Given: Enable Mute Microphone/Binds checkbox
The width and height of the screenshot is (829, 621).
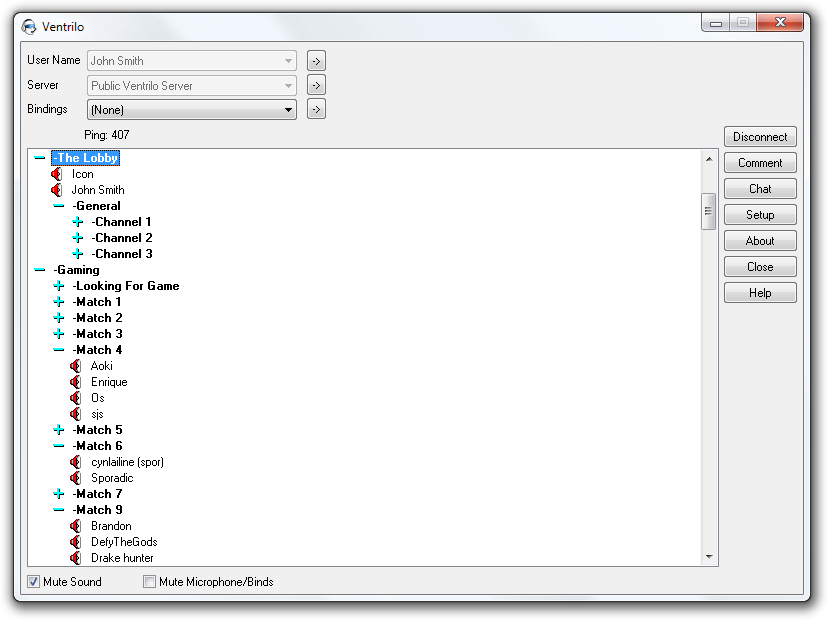Looking at the screenshot, I should point(150,582).
